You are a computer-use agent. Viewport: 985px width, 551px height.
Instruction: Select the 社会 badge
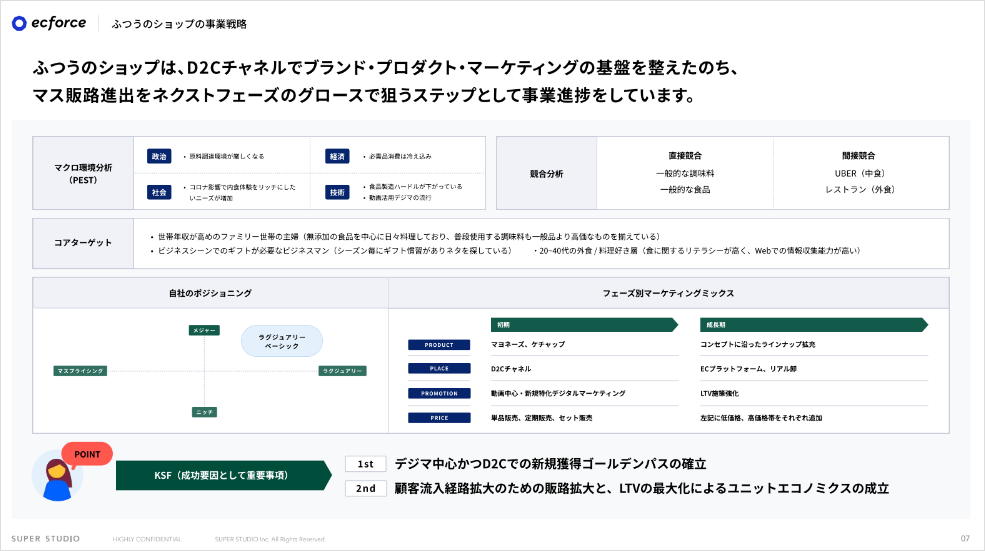(x=159, y=191)
